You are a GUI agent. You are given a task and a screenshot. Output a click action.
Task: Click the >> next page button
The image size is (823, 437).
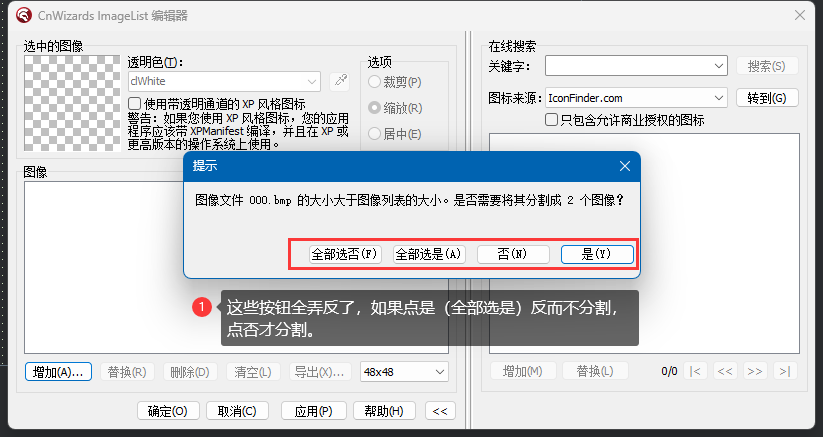[755, 372]
